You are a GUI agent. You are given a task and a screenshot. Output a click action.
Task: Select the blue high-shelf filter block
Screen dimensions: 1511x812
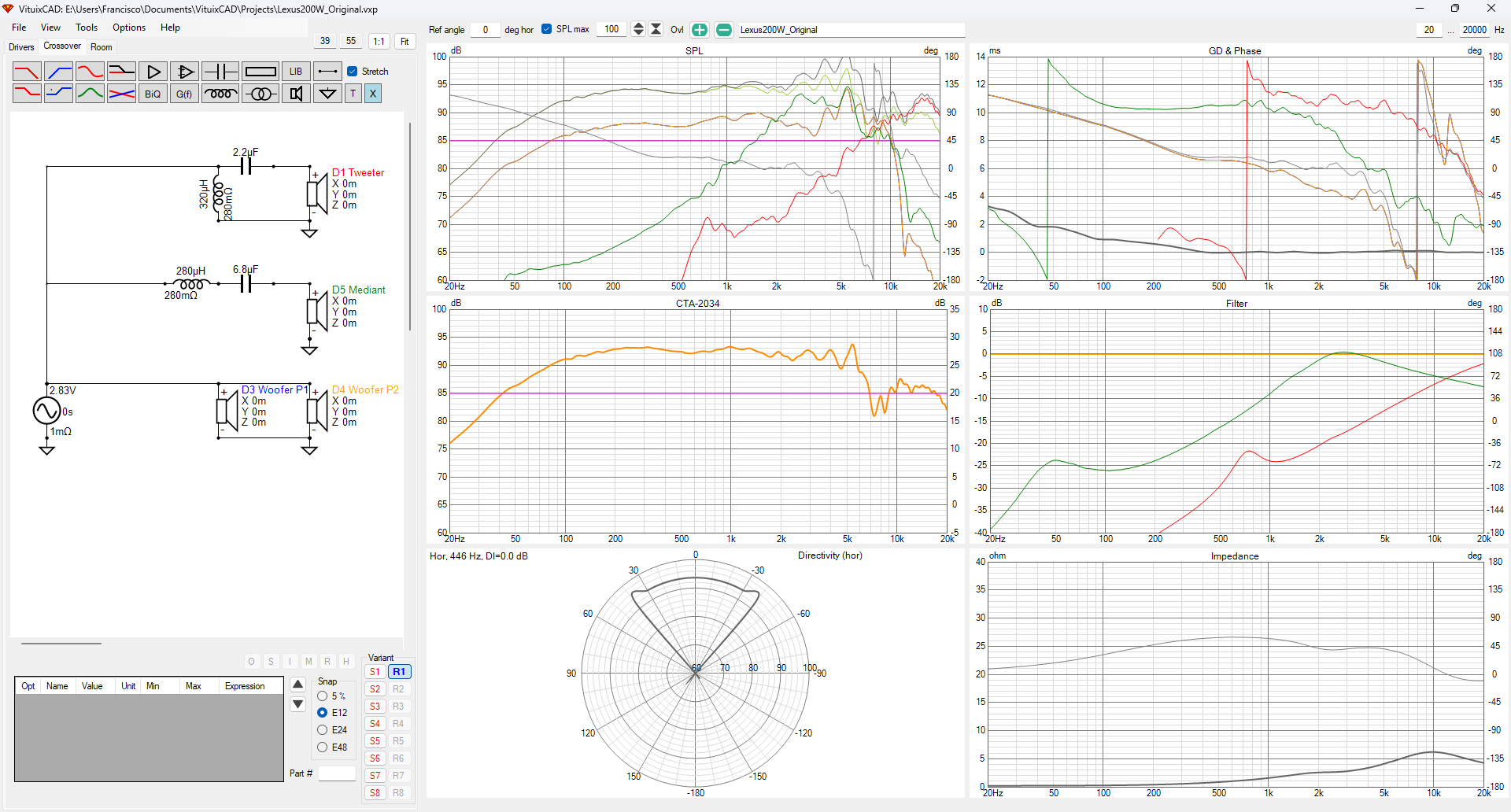[x=58, y=94]
